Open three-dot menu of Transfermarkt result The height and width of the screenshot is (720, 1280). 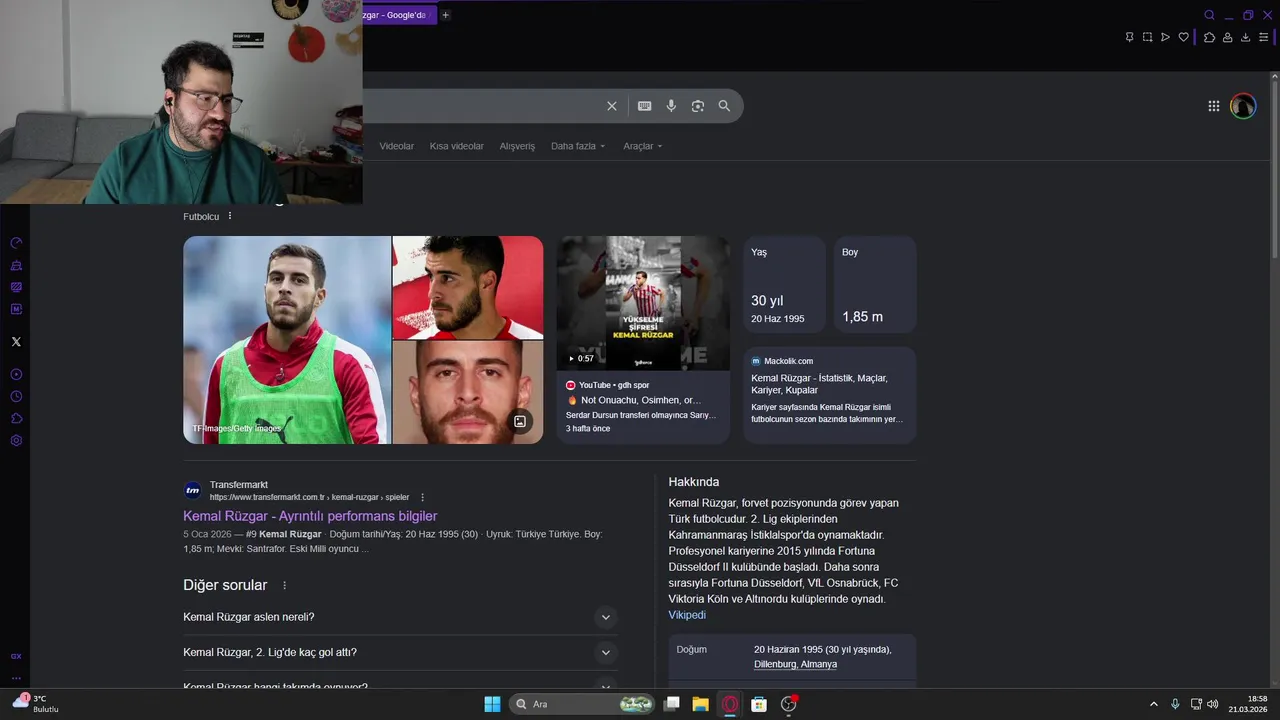(422, 497)
